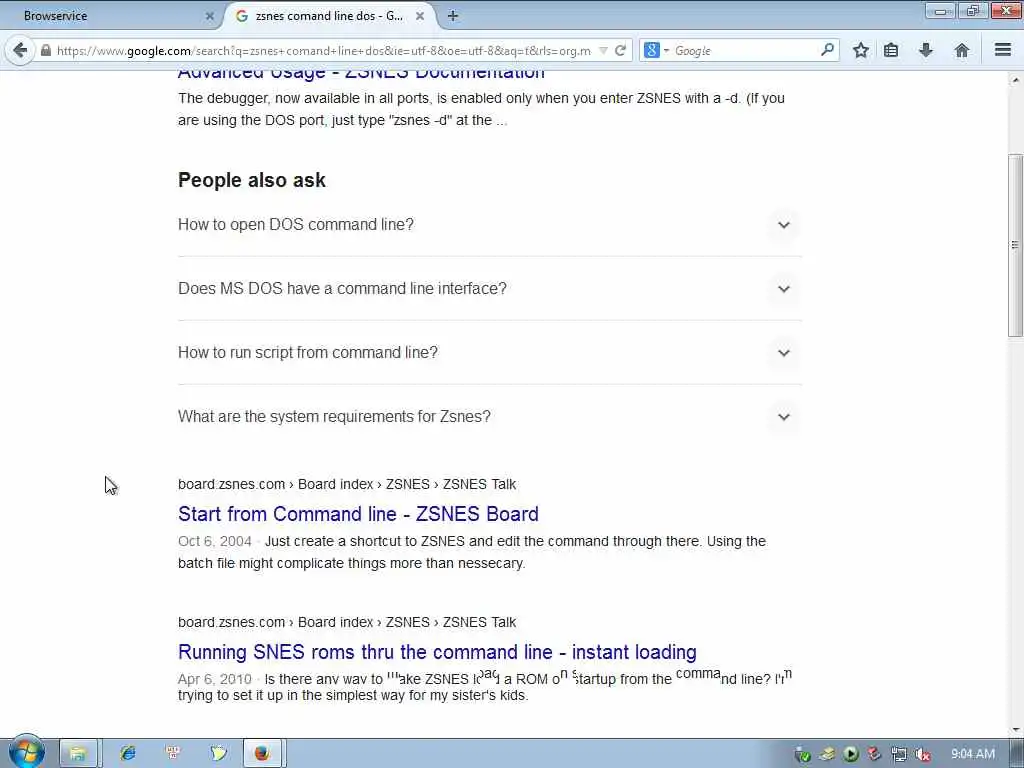Click the network tray icon
Image resolution: width=1024 pixels, height=768 pixels.
(x=899, y=754)
